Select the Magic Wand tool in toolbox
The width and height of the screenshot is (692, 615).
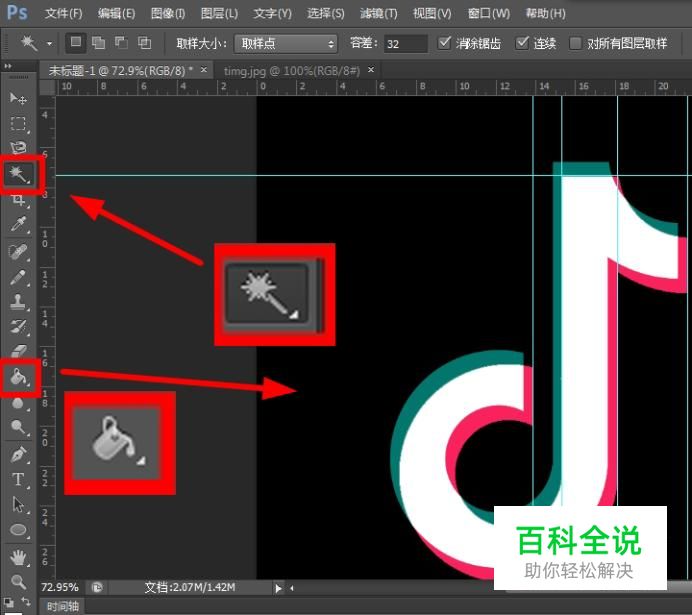tap(18, 175)
